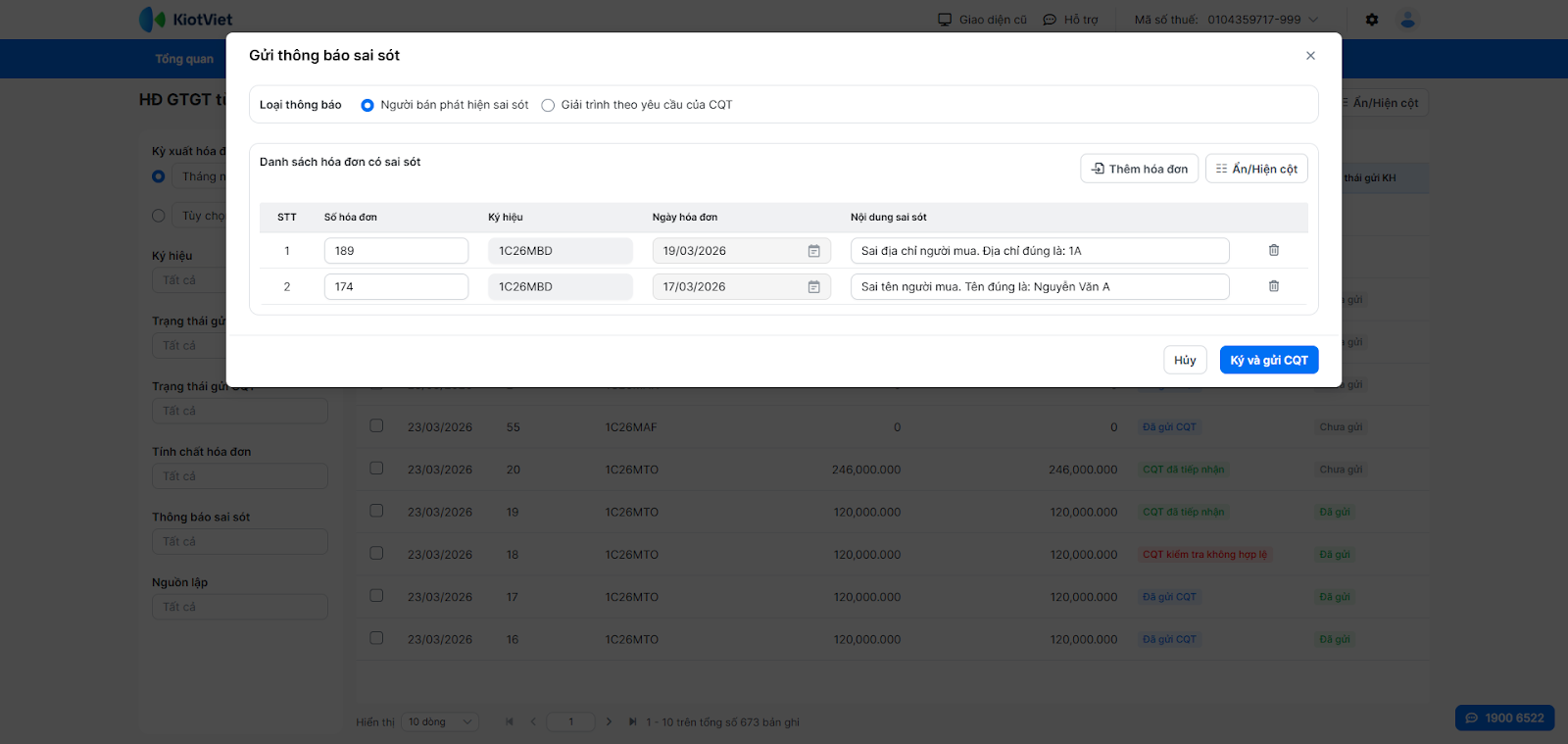Image resolution: width=1568 pixels, height=744 pixels.
Task: Delete invoice 174 row with trash icon
Action: (x=1274, y=286)
